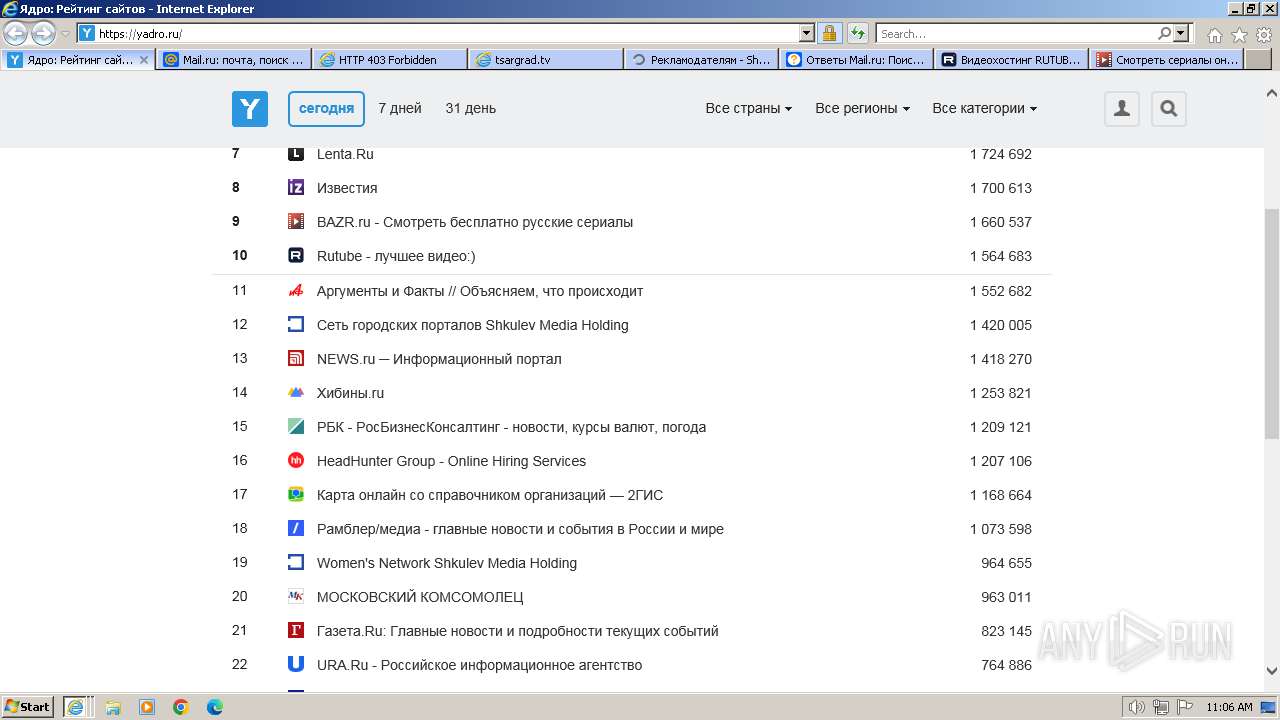Switch to the Смотреть сериалы tab

click(1167, 60)
